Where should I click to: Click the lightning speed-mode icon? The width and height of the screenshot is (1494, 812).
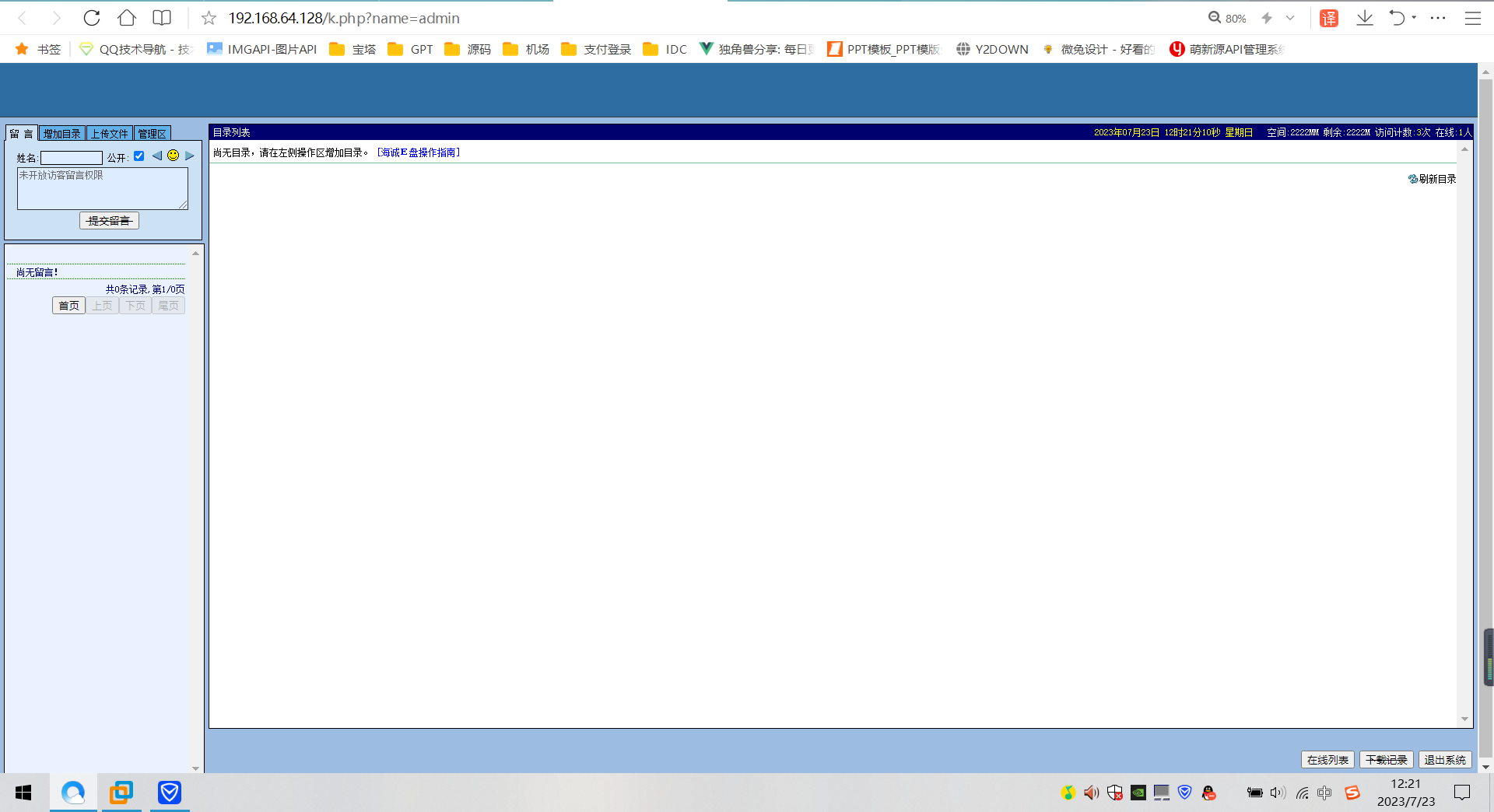pos(1267,18)
